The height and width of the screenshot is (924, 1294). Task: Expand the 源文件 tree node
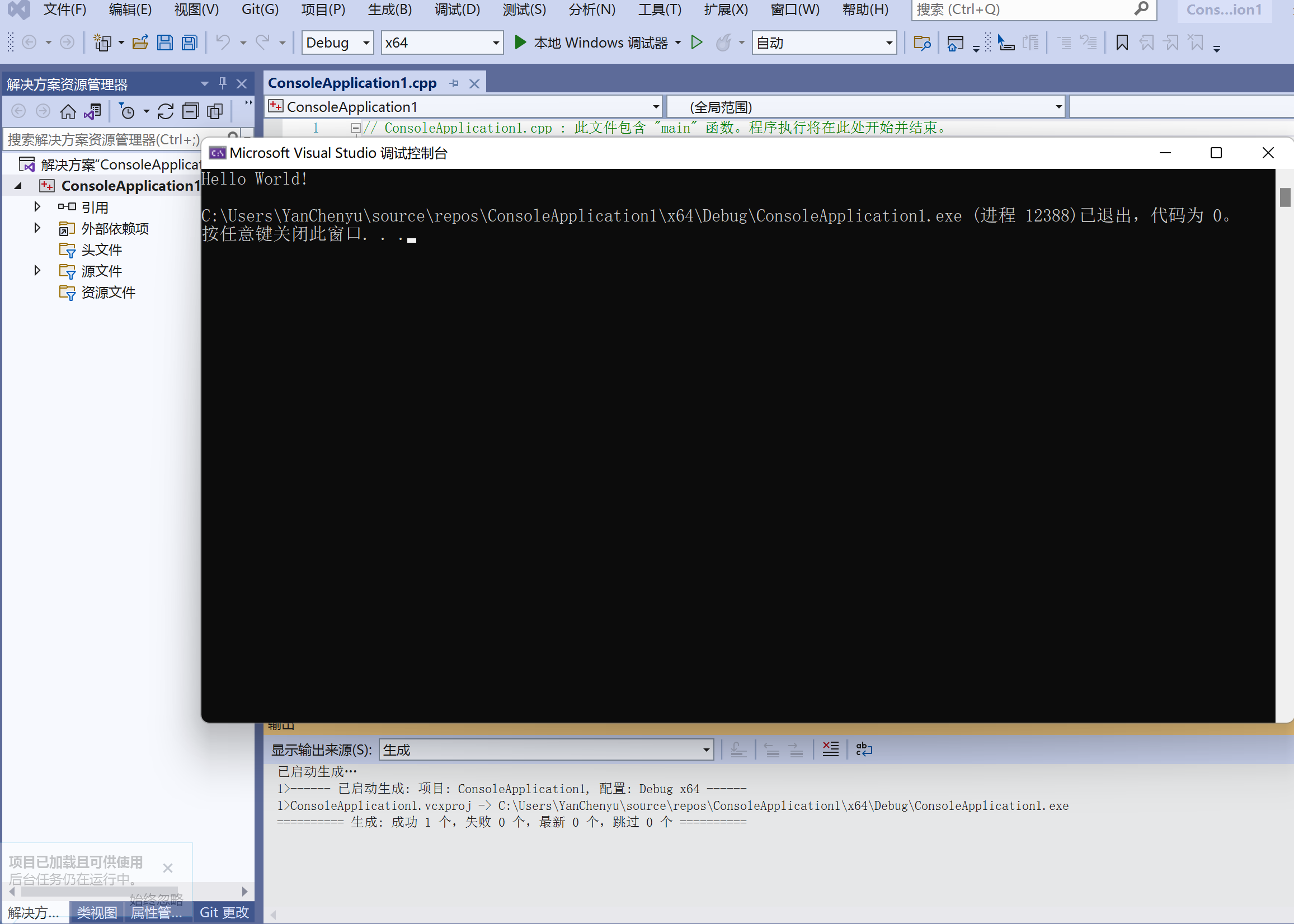coord(37,270)
